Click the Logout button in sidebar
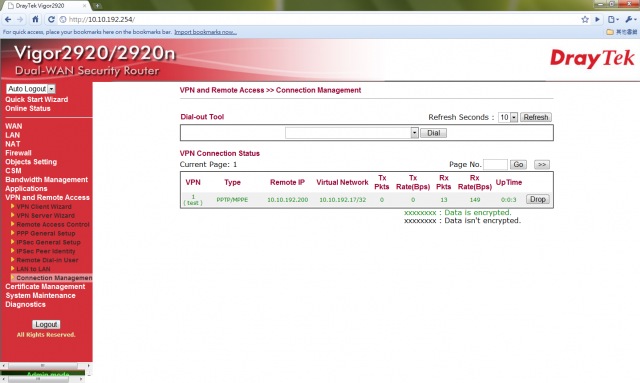 point(46,324)
